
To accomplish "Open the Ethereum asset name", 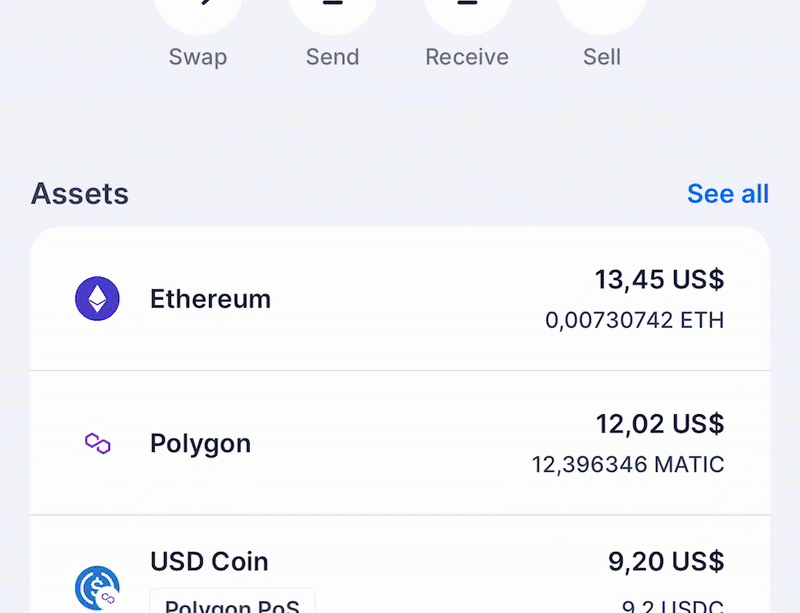I will point(210,299).
